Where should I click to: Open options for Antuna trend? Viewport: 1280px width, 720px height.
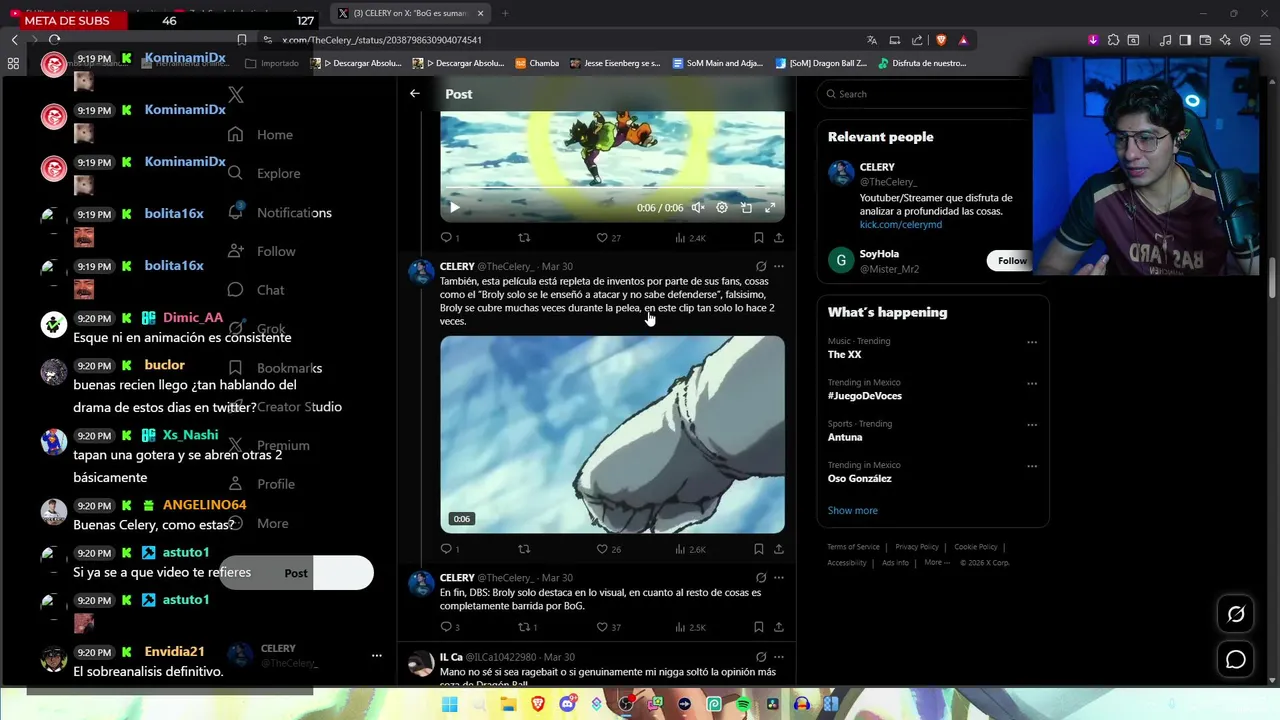[x=1032, y=424]
